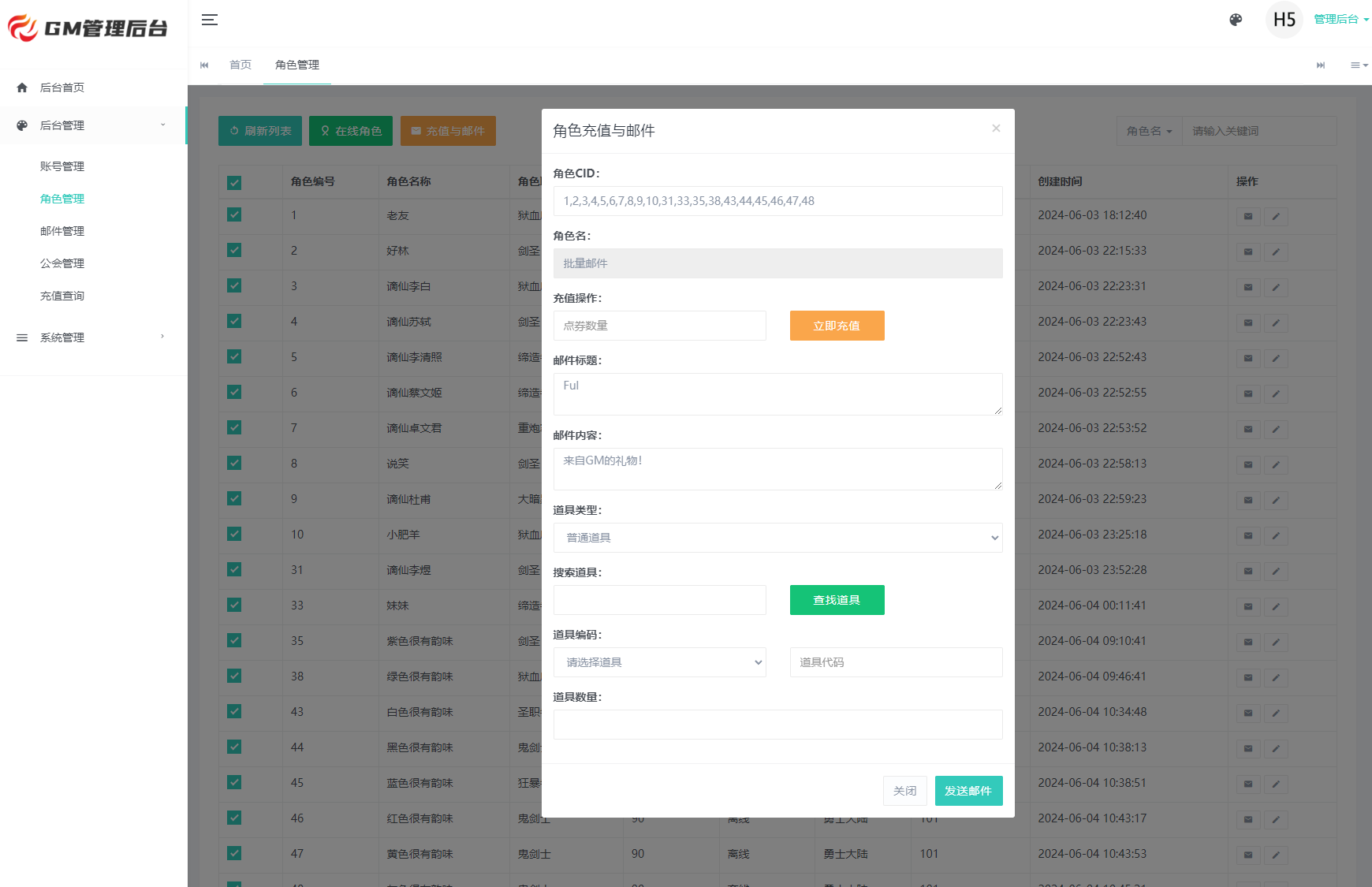Click the mail icon in row 2024-06-03 22:15:33

(x=1248, y=252)
